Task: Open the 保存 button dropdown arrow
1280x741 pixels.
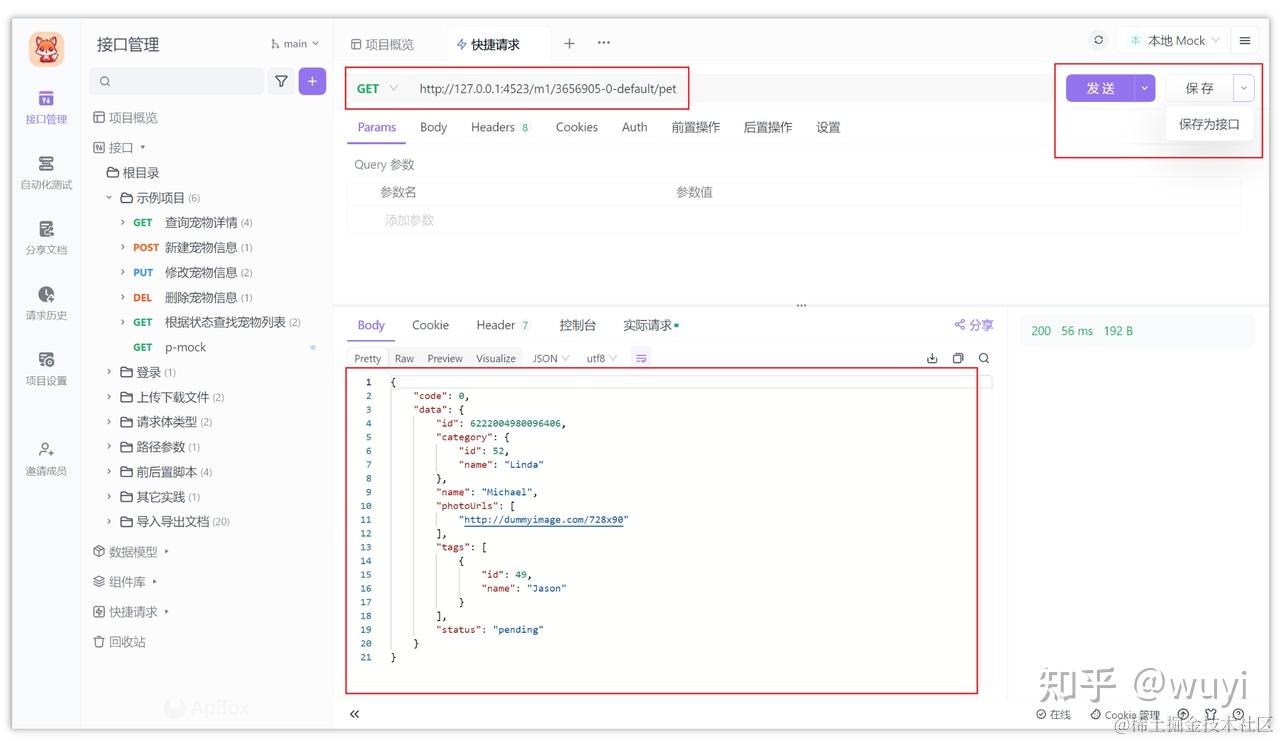Action: tap(1243, 88)
